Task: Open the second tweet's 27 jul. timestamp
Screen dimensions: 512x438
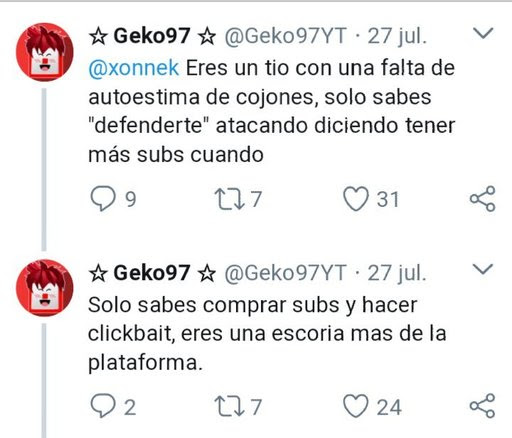Action: pyautogui.click(x=397, y=273)
